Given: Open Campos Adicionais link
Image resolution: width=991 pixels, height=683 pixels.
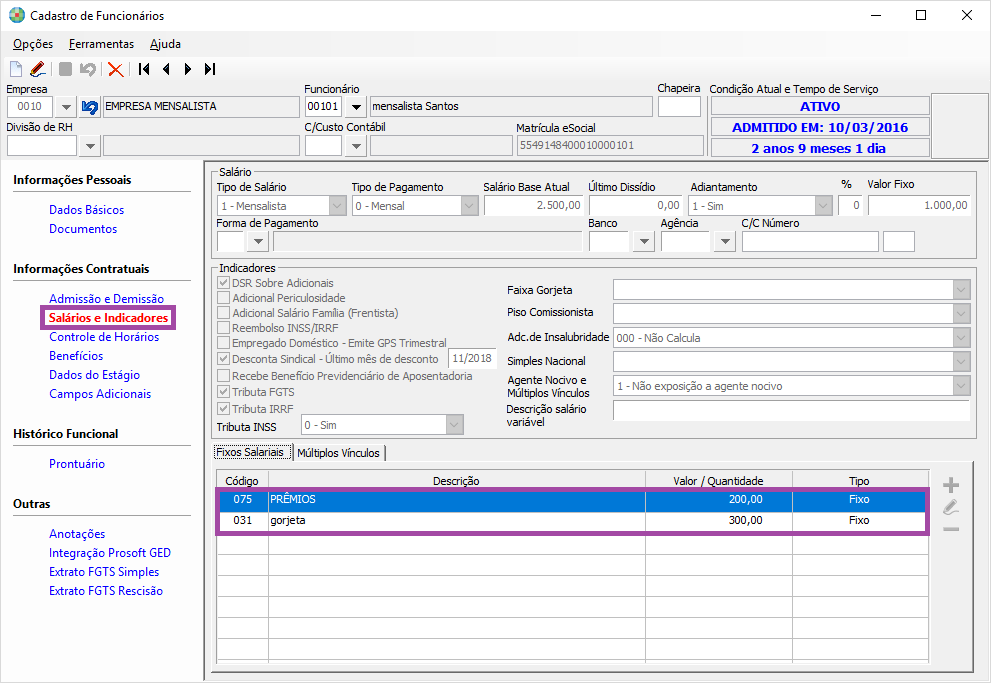Looking at the screenshot, I should (100, 394).
